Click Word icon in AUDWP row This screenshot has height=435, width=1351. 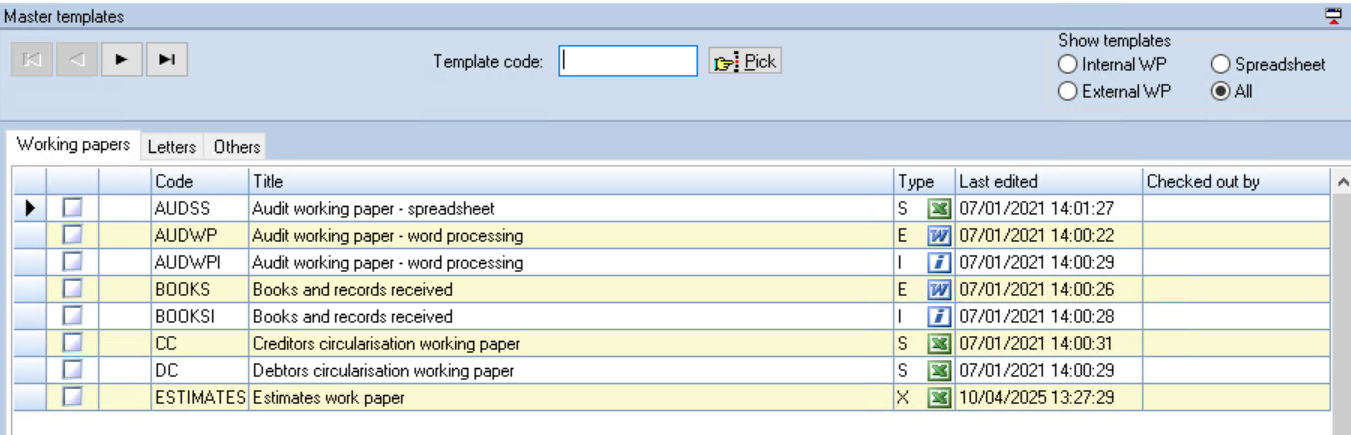tap(938, 236)
